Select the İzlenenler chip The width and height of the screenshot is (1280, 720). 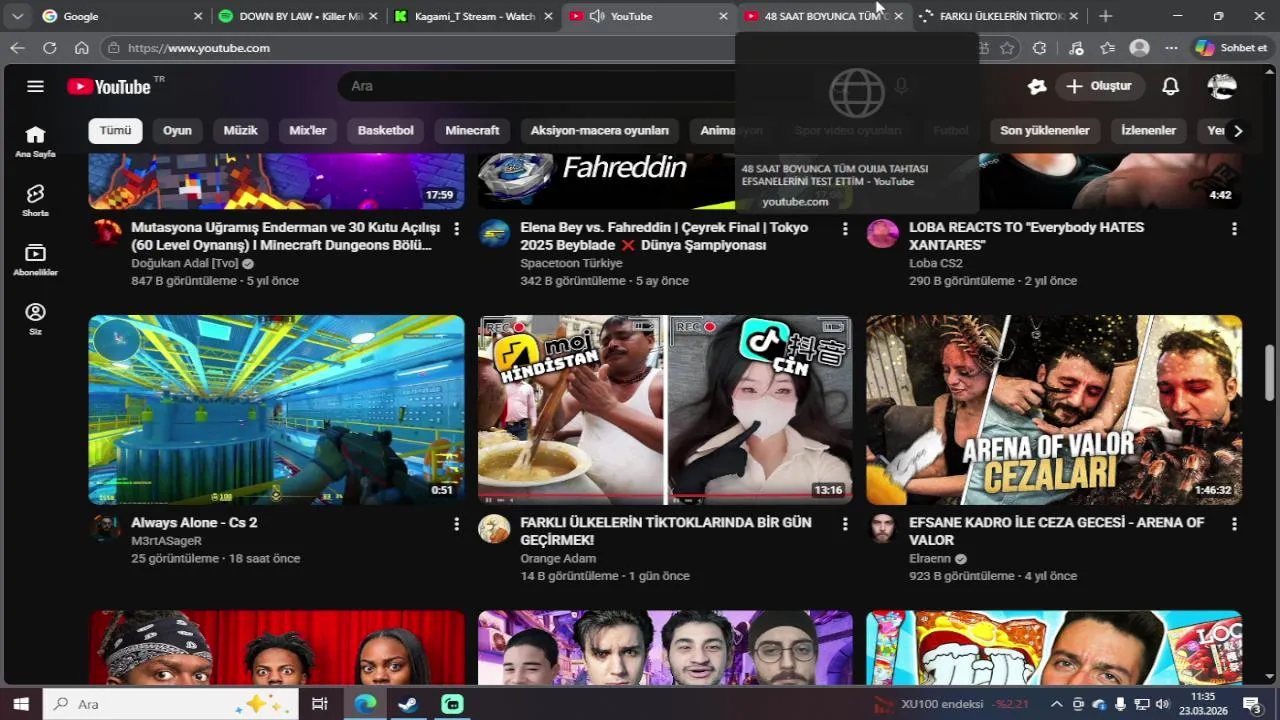pyautogui.click(x=1149, y=131)
